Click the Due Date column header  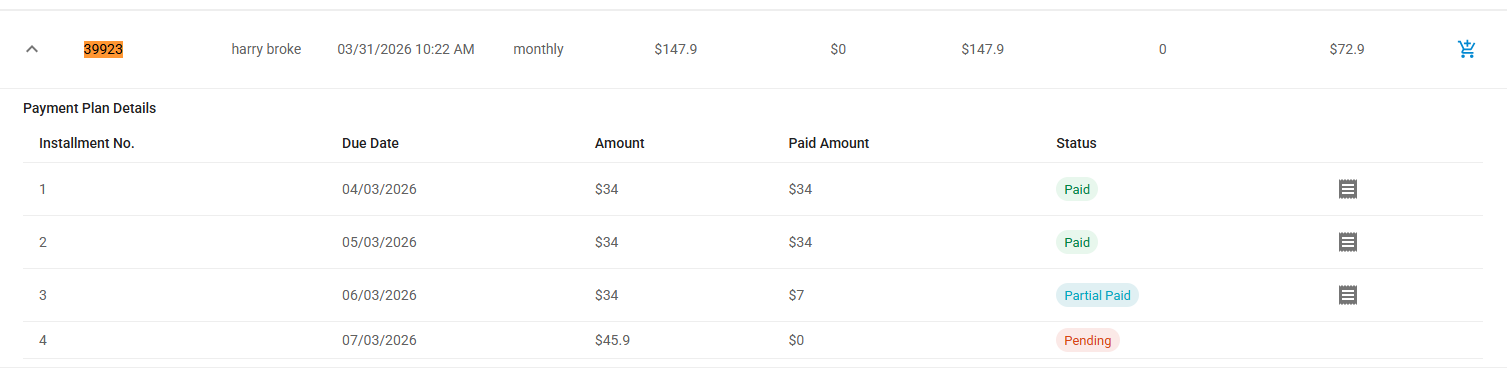(370, 143)
